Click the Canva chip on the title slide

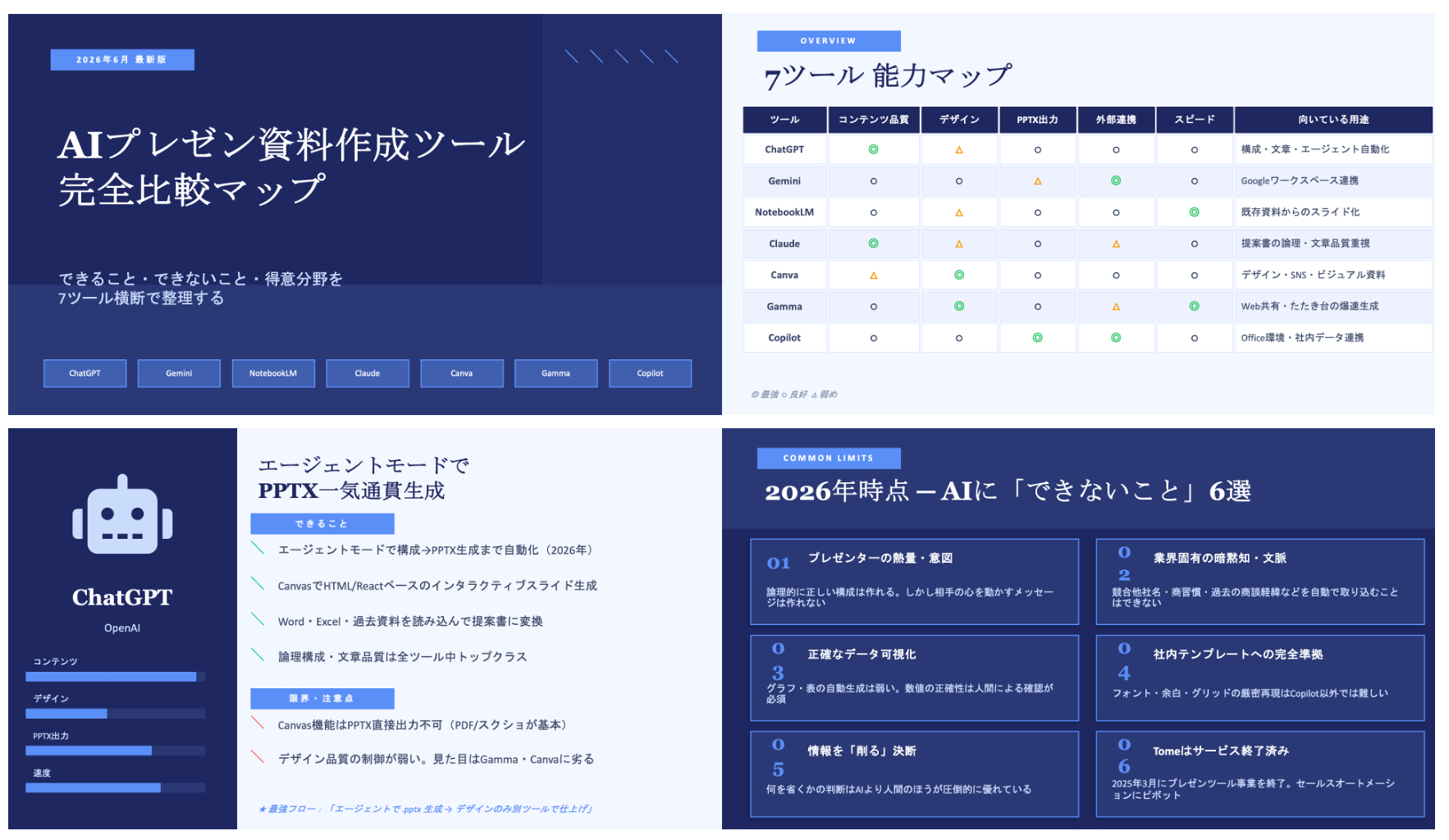[462, 373]
